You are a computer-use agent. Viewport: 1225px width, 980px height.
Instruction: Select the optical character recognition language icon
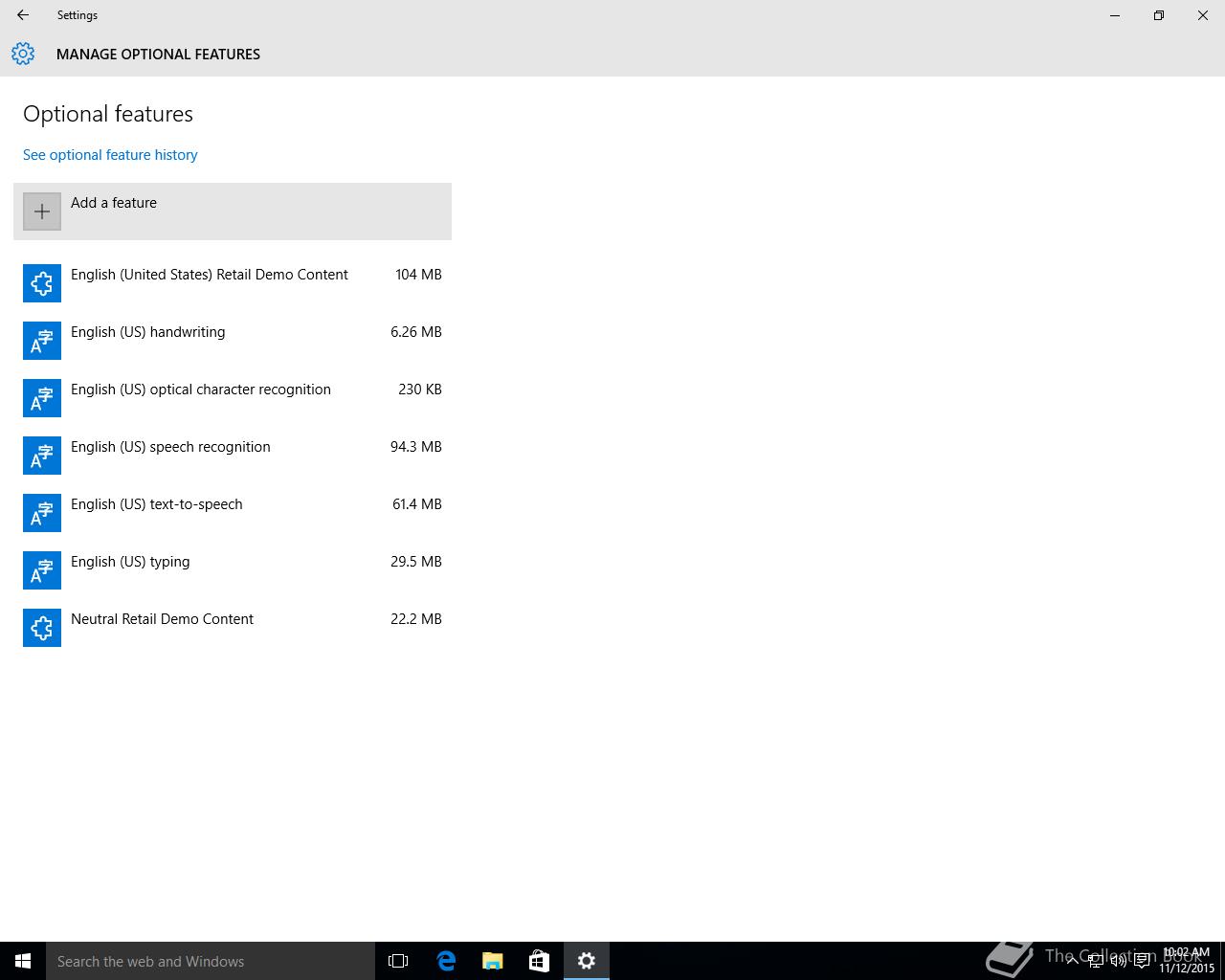(42, 398)
